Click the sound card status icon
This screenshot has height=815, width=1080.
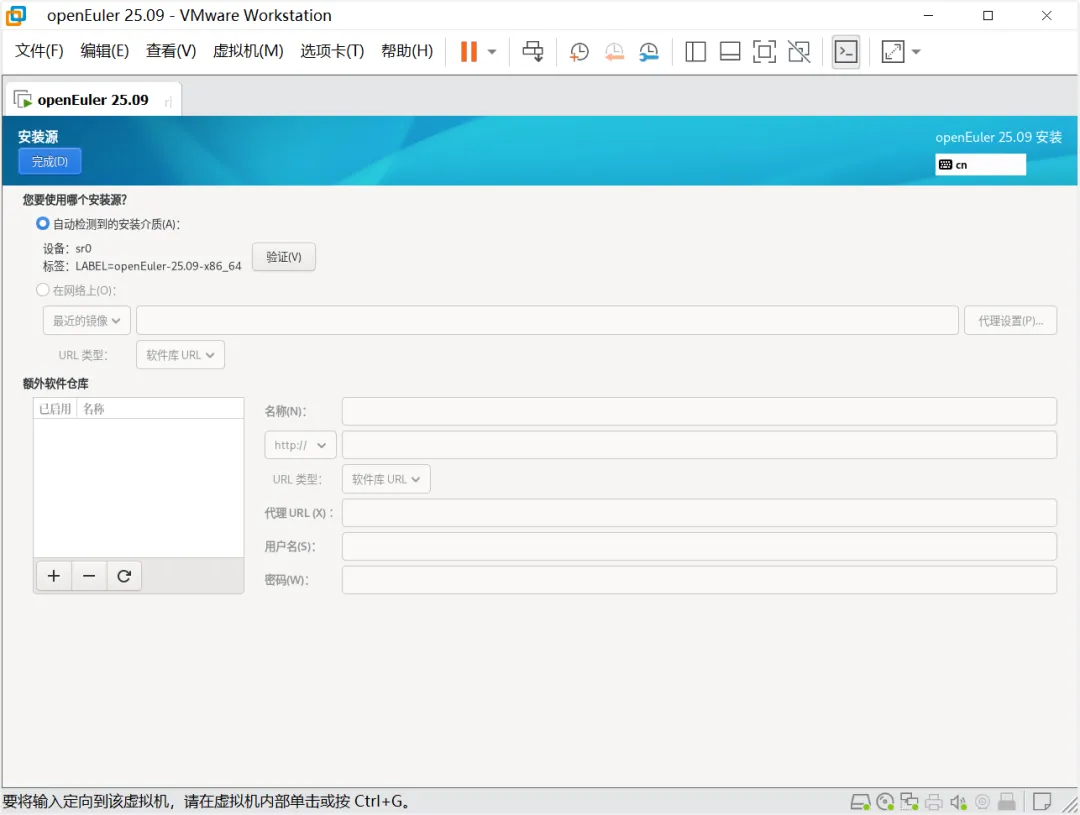pyautogui.click(x=958, y=802)
